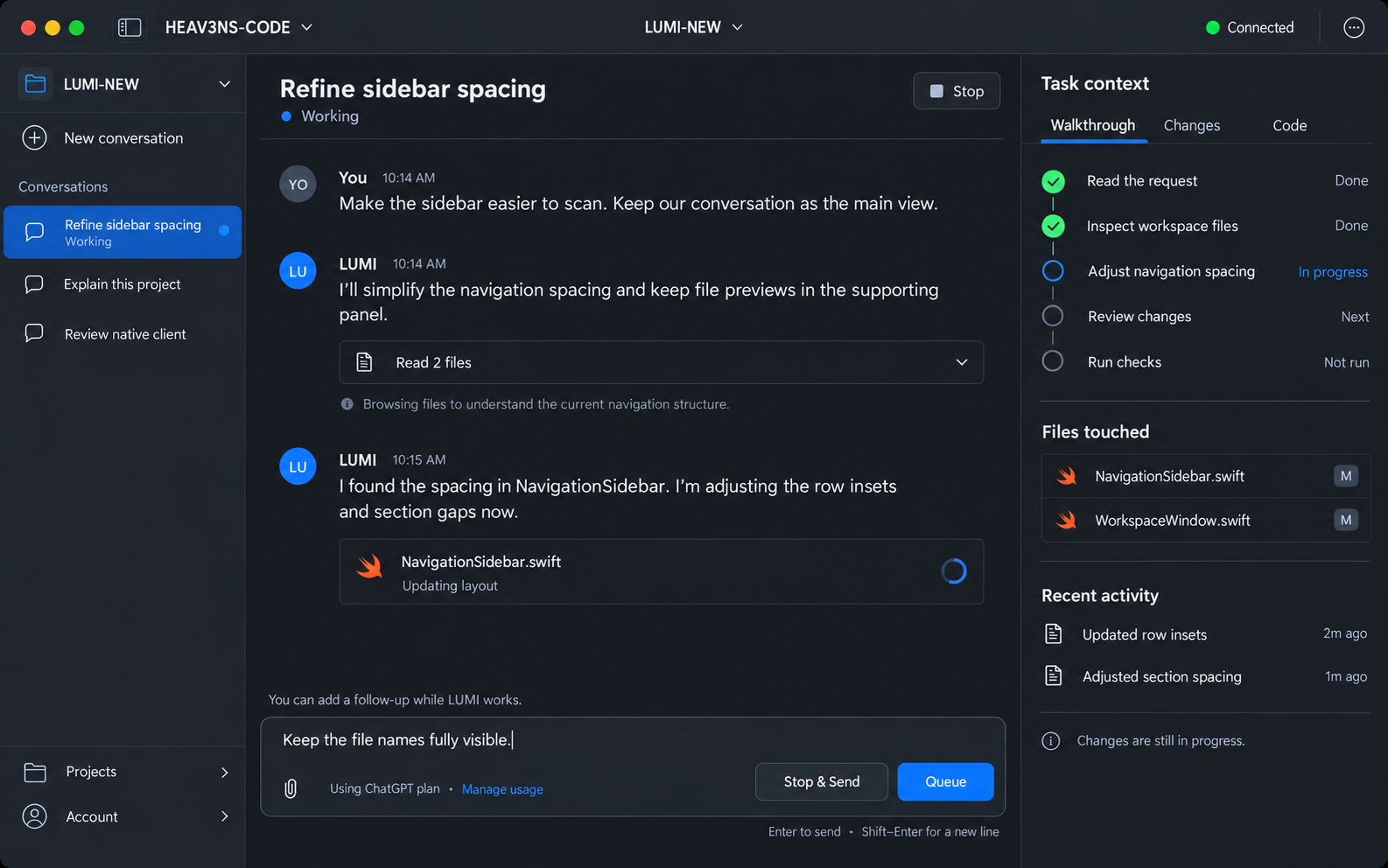Click the loading spinner on NavigationSidebar.swift card

click(954, 571)
